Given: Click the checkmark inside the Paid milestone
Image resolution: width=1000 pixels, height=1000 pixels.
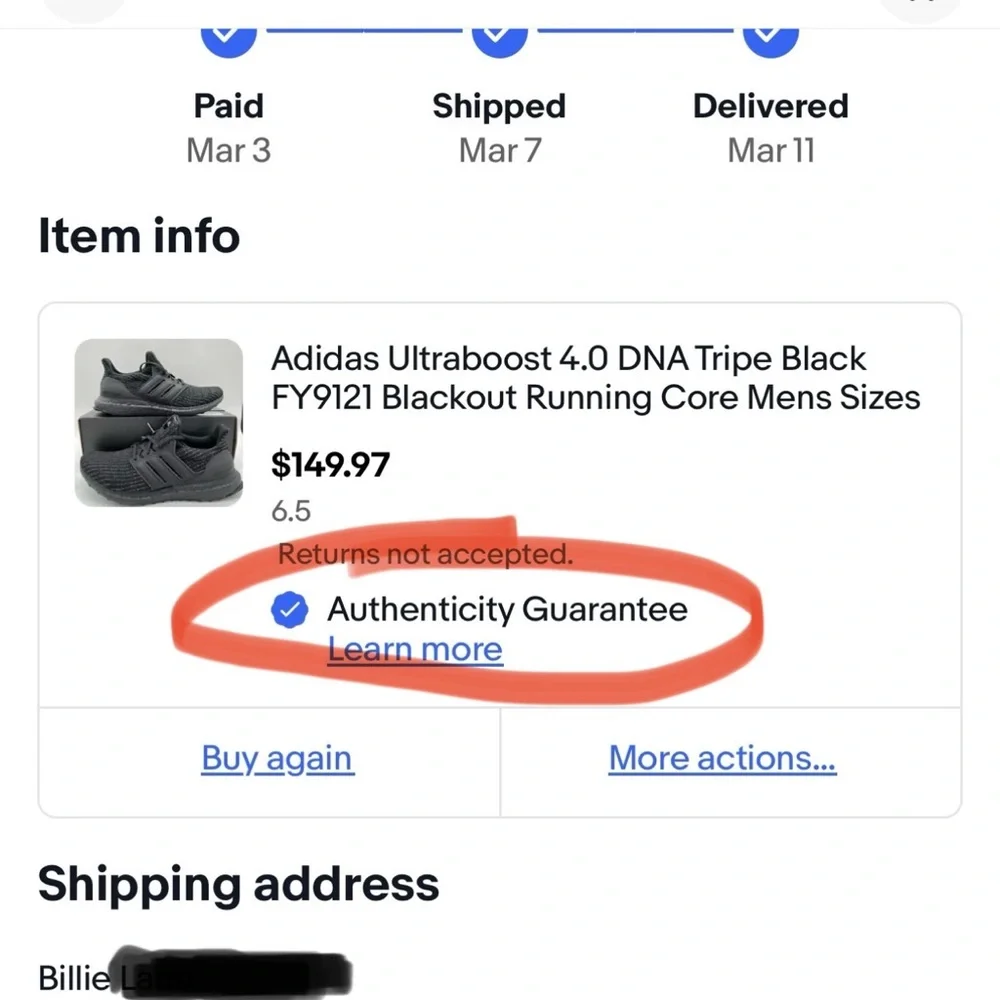Looking at the screenshot, I should 228,35.
